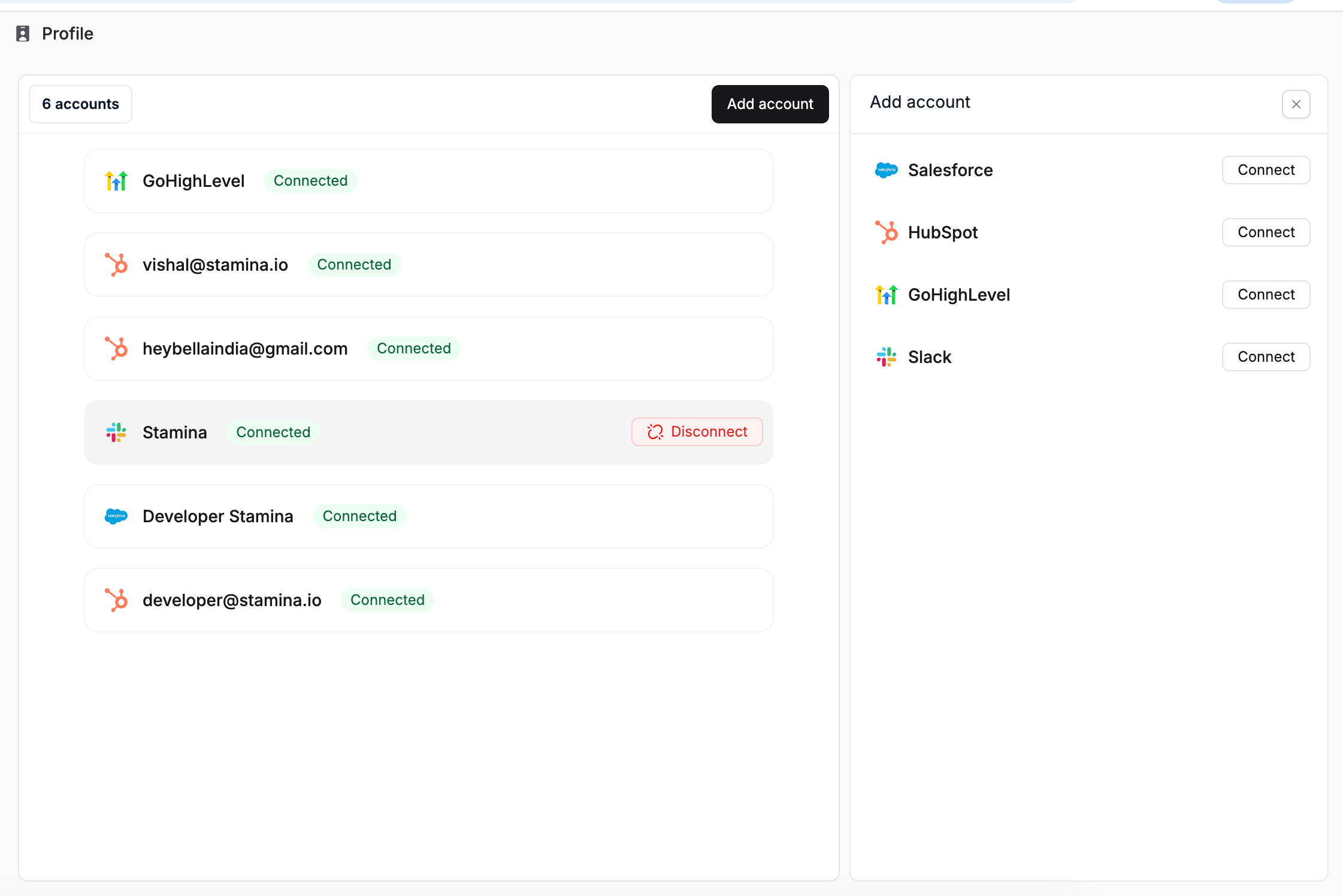Click Connected badge beside Developer Stamina
The height and width of the screenshot is (896, 1343).
pyautogui.click(x=359, y=516)
